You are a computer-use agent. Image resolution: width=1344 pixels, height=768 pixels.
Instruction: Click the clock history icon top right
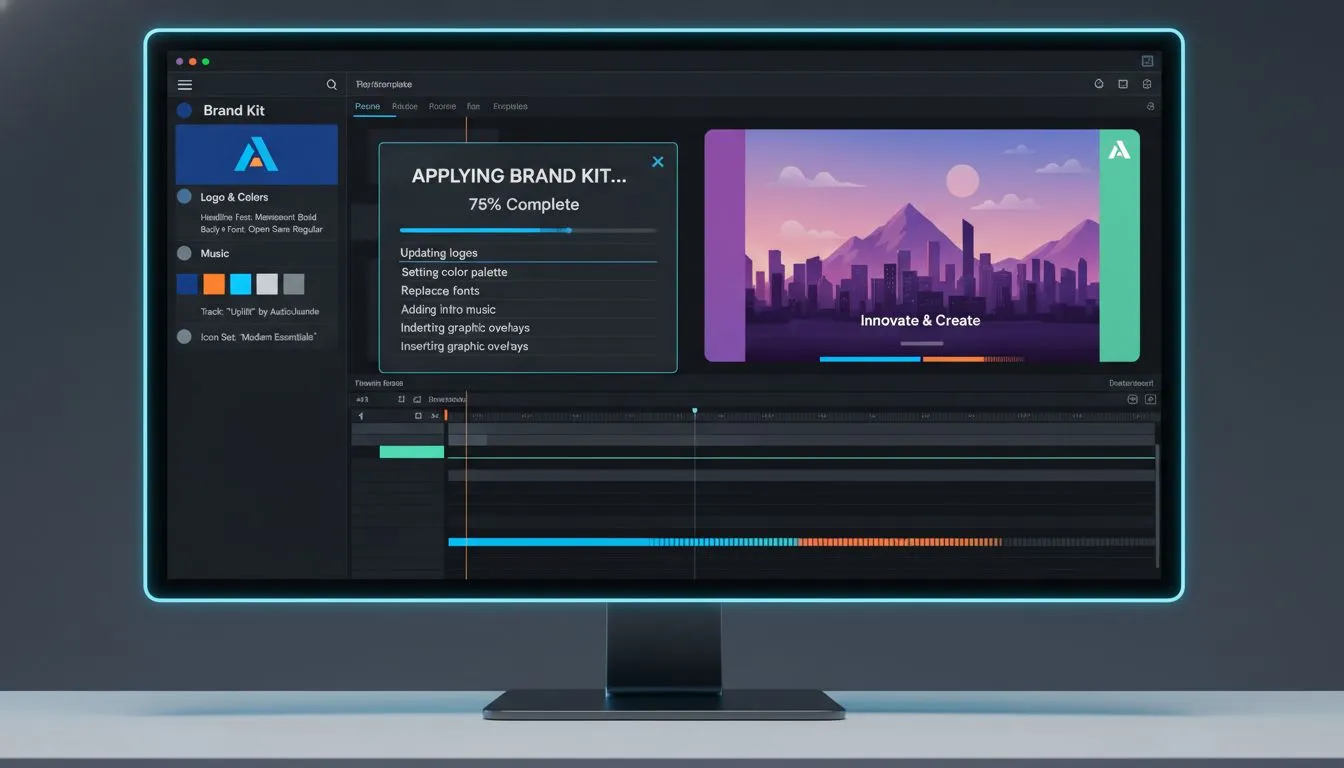pyautogui.click(x=1098, y=84)
